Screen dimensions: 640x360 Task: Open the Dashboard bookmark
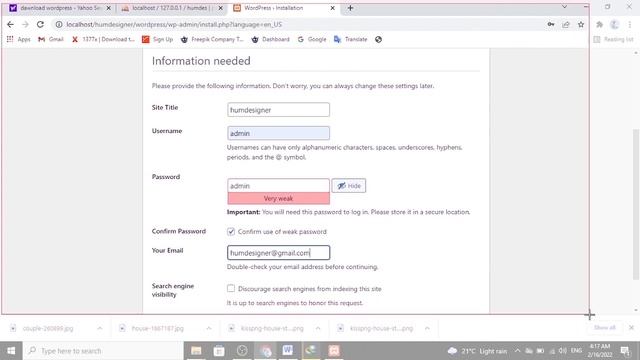click(x=270, y=39)
